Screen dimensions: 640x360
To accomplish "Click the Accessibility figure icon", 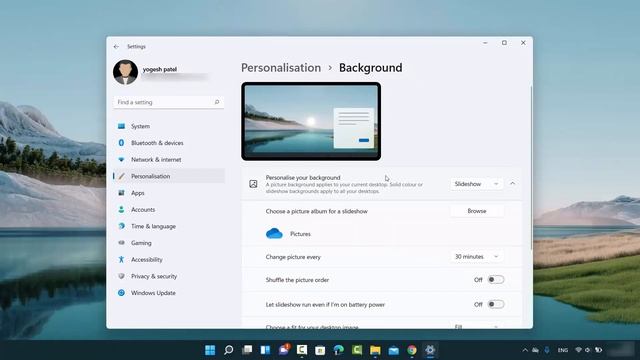I will (121, 259).
